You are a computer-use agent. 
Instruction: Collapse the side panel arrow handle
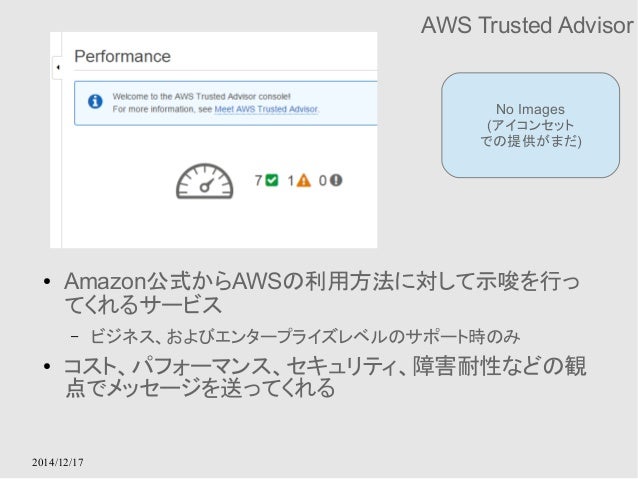[x=57, y=68]
